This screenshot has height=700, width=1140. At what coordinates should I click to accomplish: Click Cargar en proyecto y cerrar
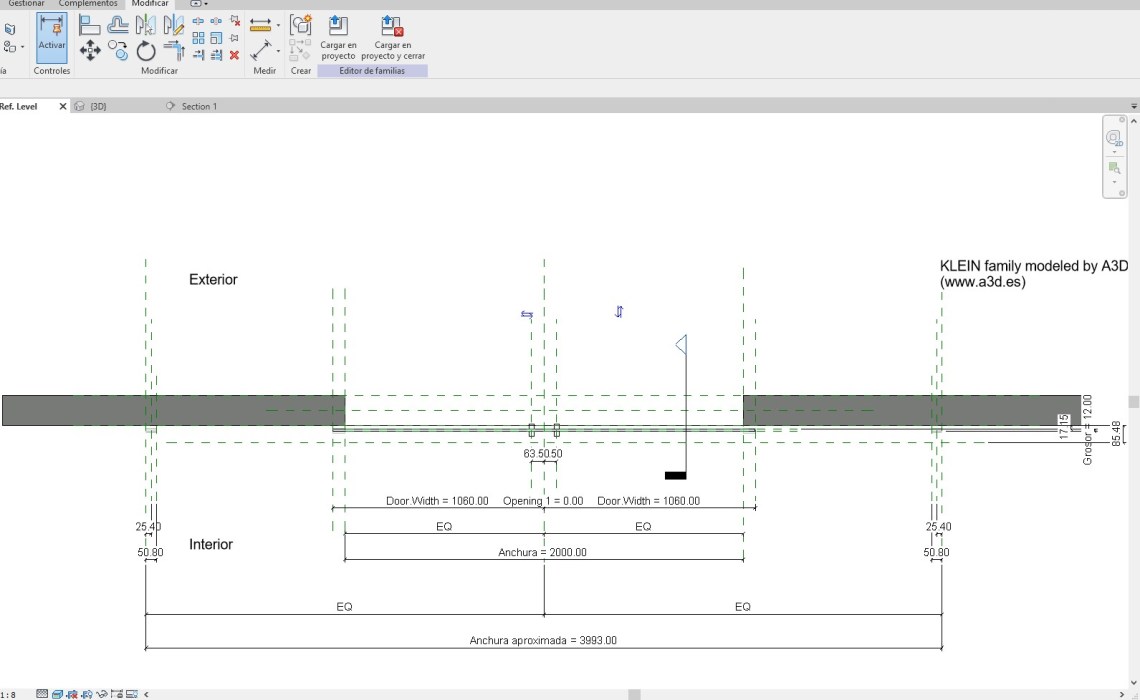pyautogui.click(x=393, y=38)
